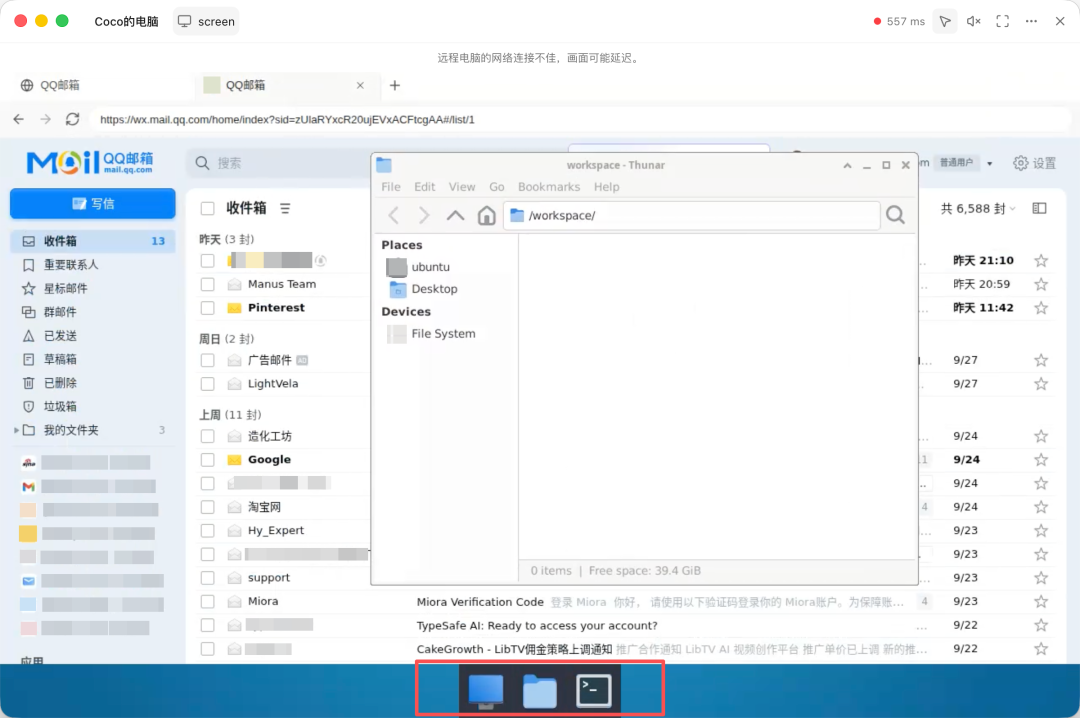Check the LightVela email checkbox

[207, 384]
